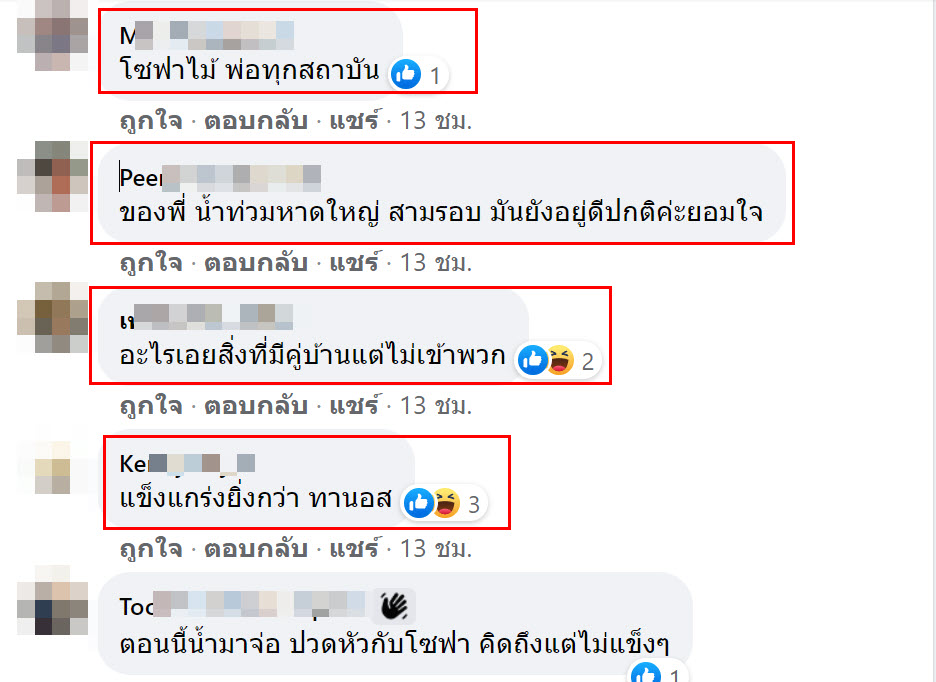
Task: Open the laughing emoji reaction on Ke's comment
Action: click(x=446, y=503)
